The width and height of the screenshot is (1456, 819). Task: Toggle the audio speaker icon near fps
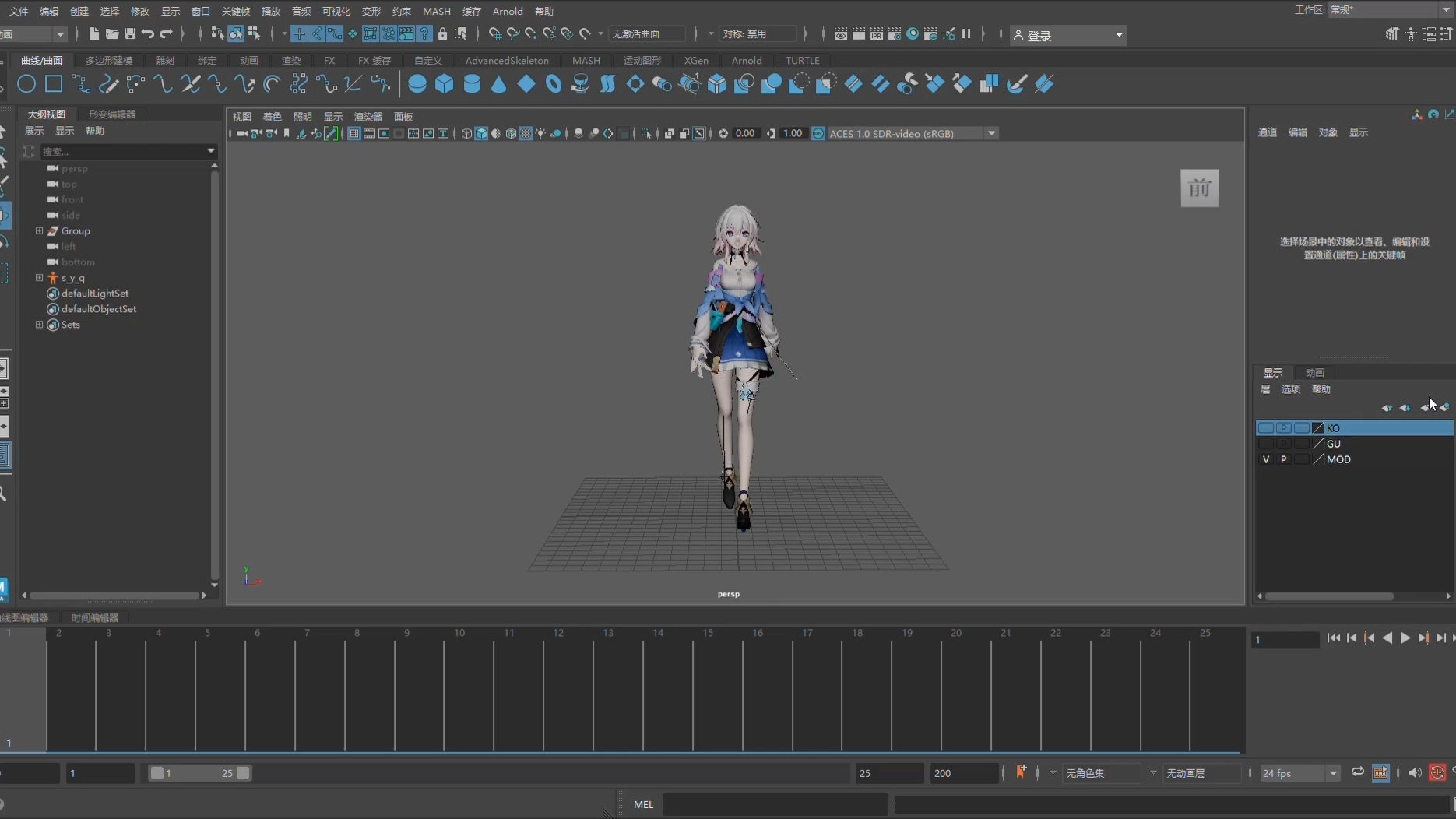1415,773
